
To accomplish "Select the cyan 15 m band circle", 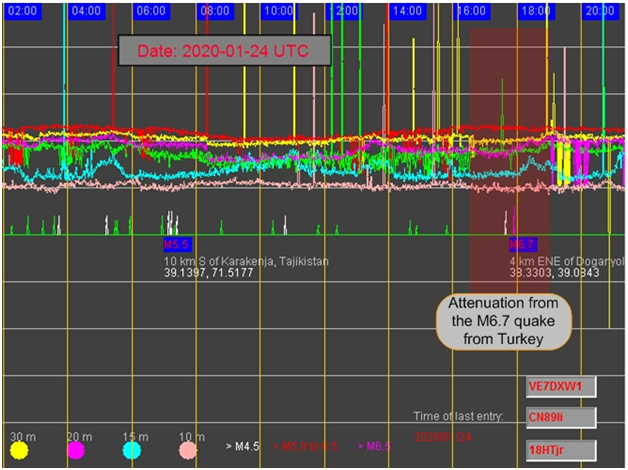I will [x=133, y=450].
